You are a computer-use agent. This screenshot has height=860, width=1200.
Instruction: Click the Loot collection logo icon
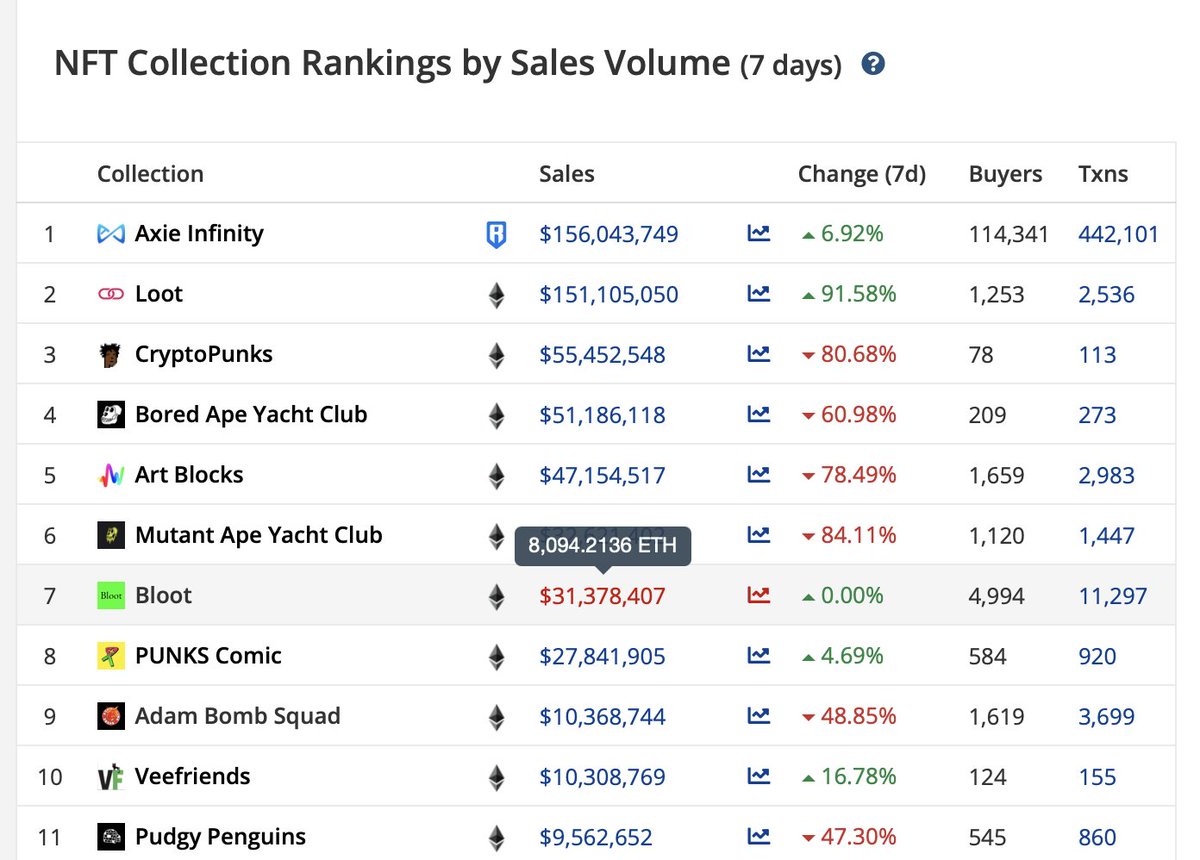pos(111,294)
